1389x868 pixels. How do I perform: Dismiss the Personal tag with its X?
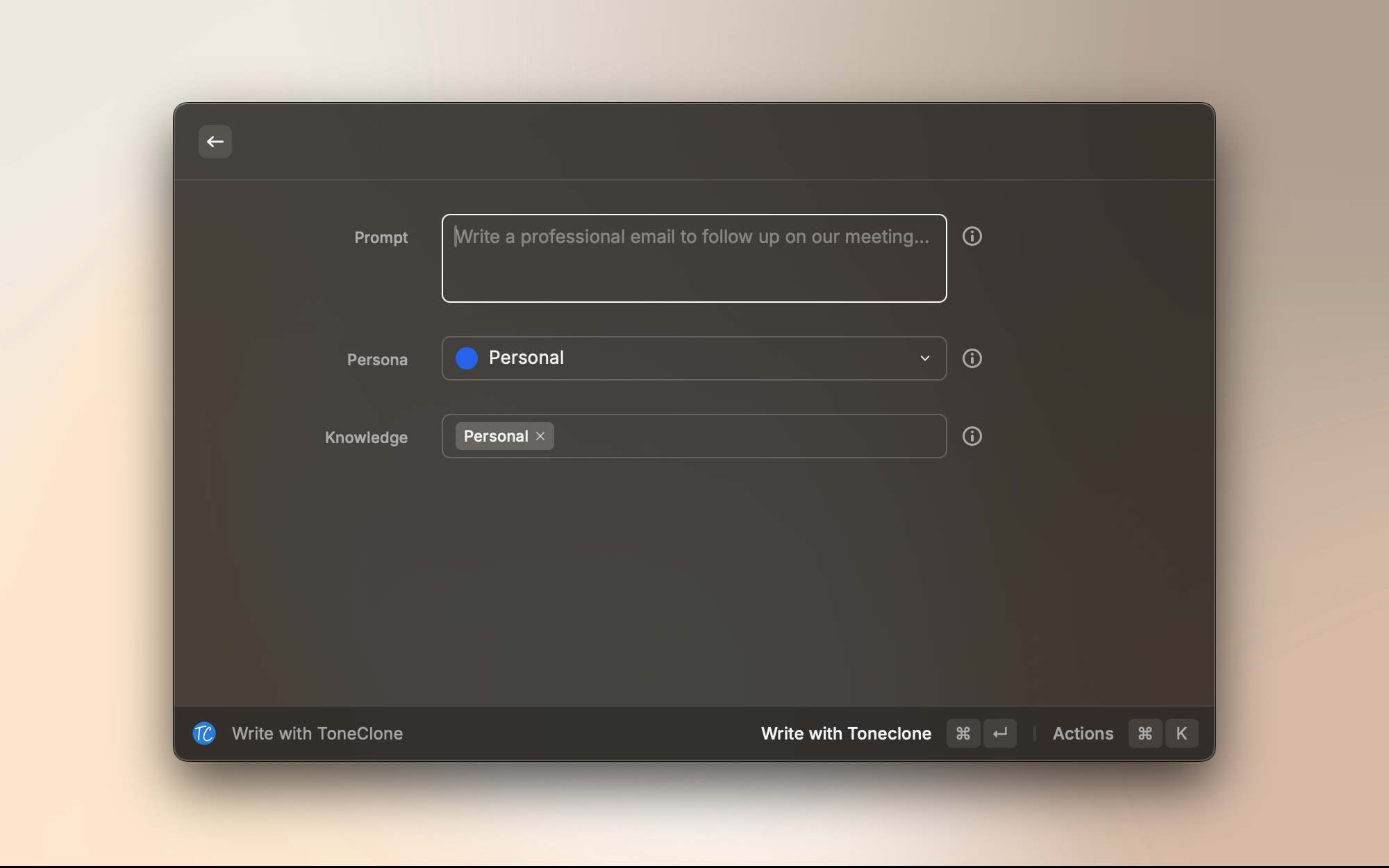pyautogui.click(x=541, y=436)
